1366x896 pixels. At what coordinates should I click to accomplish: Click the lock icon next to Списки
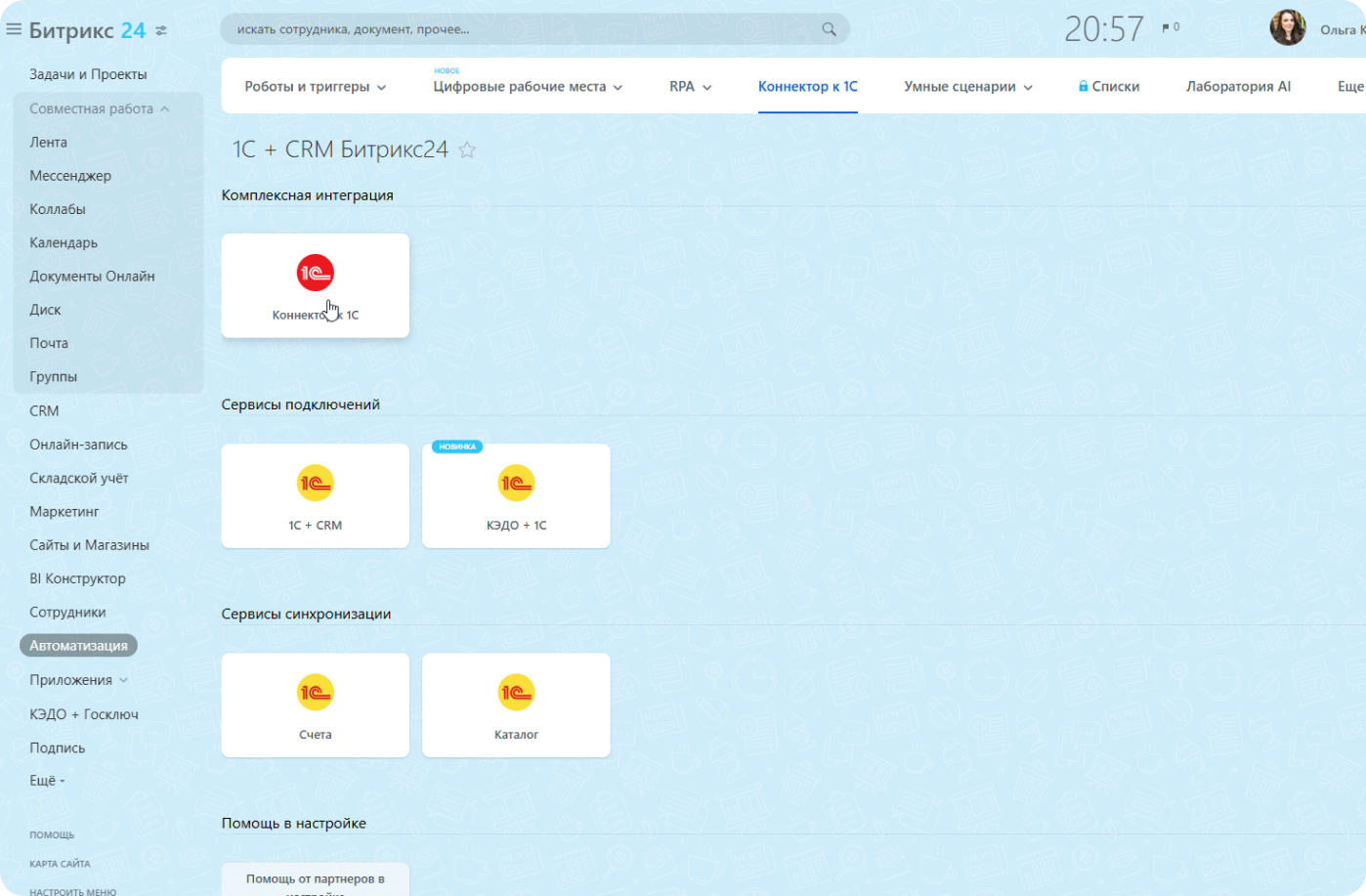click(x=1083, y=86)
